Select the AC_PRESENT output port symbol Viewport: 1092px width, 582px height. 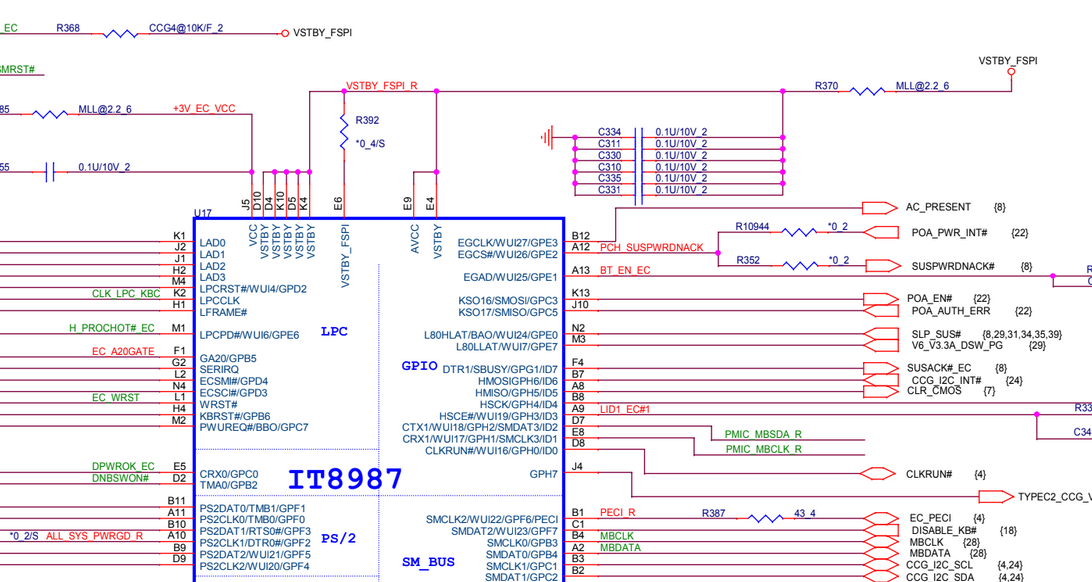point(880,207)
